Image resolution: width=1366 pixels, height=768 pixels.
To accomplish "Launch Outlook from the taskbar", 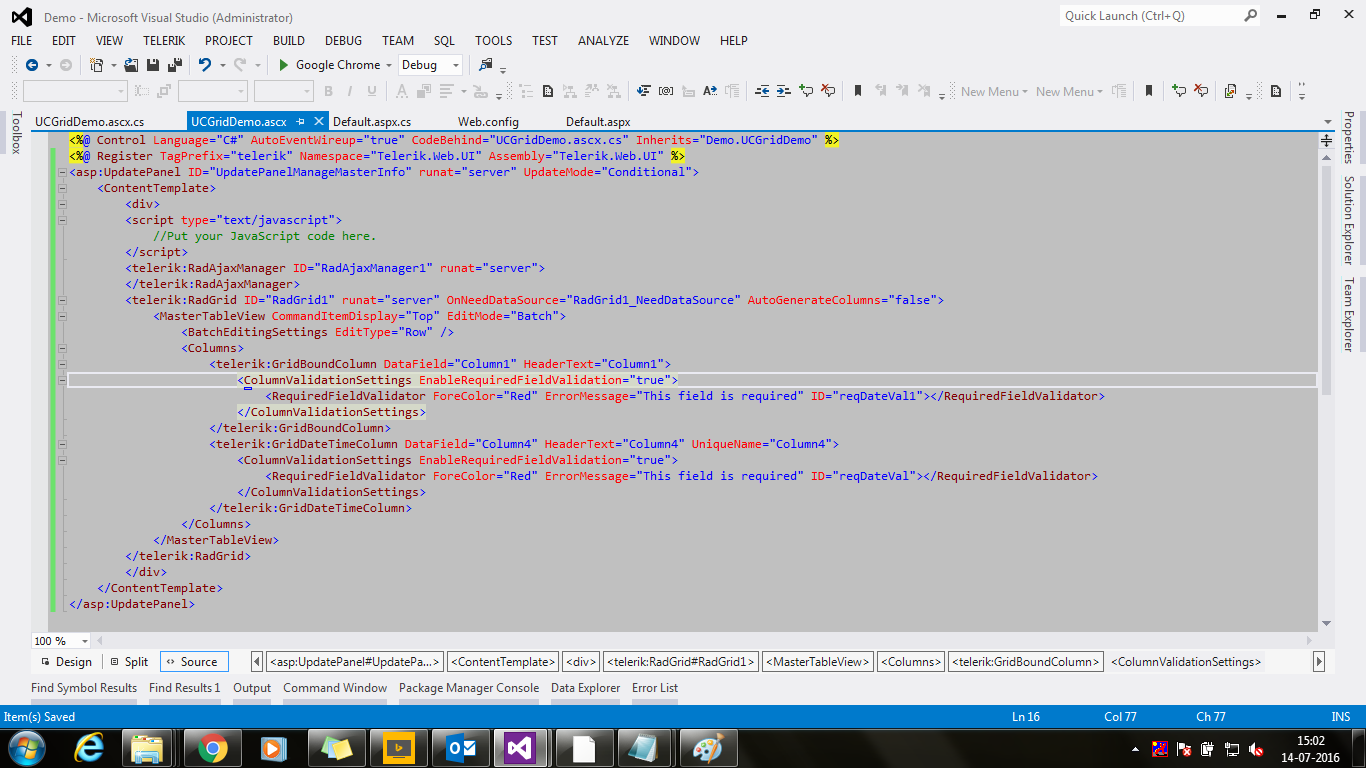I will click(461, 748).
